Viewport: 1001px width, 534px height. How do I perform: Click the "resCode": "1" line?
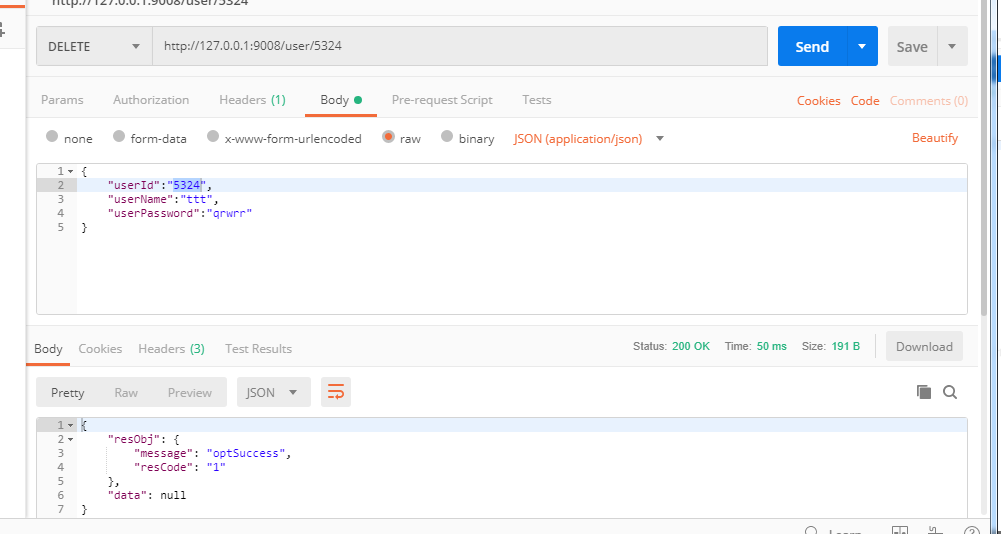click(x=181, y=468)
